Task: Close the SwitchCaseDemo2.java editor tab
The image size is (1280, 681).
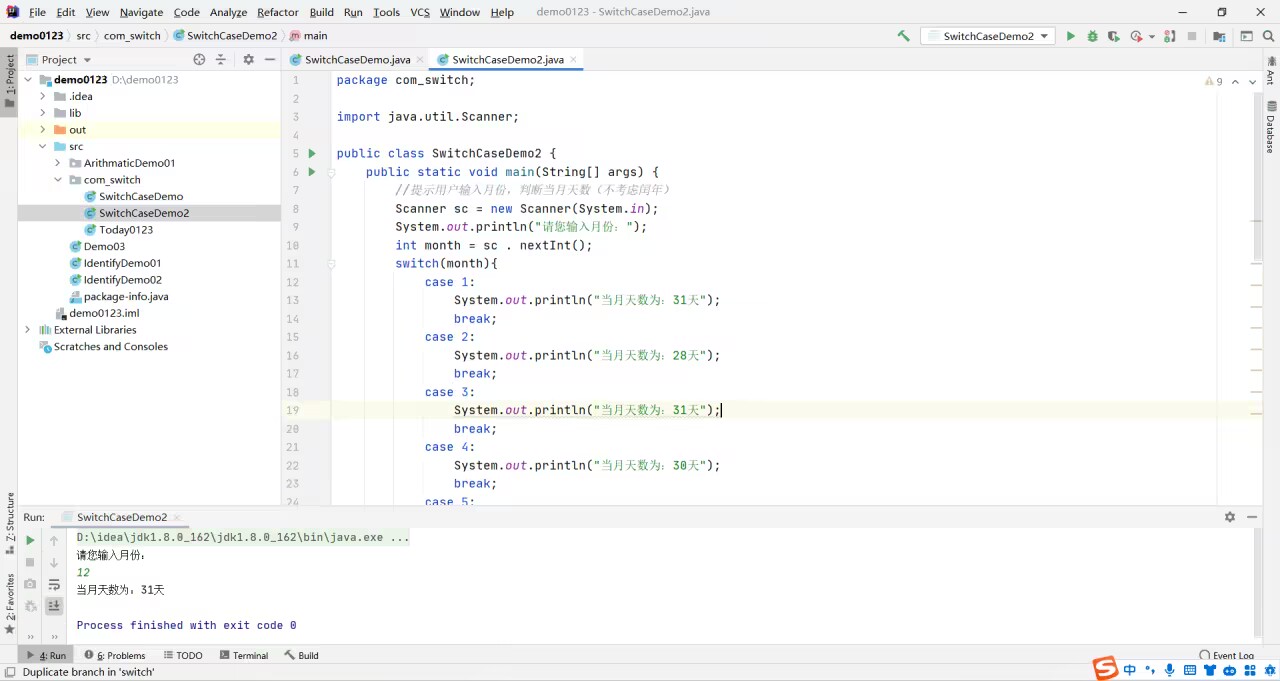Action: pos(574,60)
